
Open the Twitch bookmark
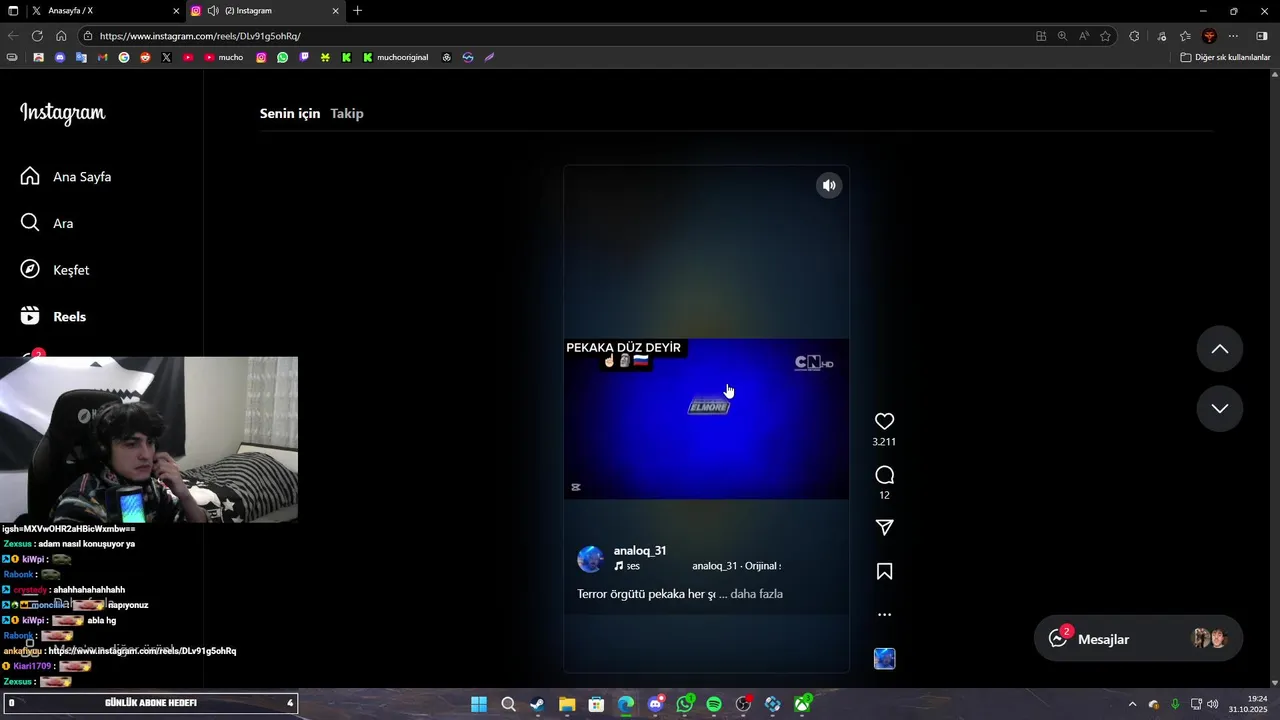coord(304,57)
